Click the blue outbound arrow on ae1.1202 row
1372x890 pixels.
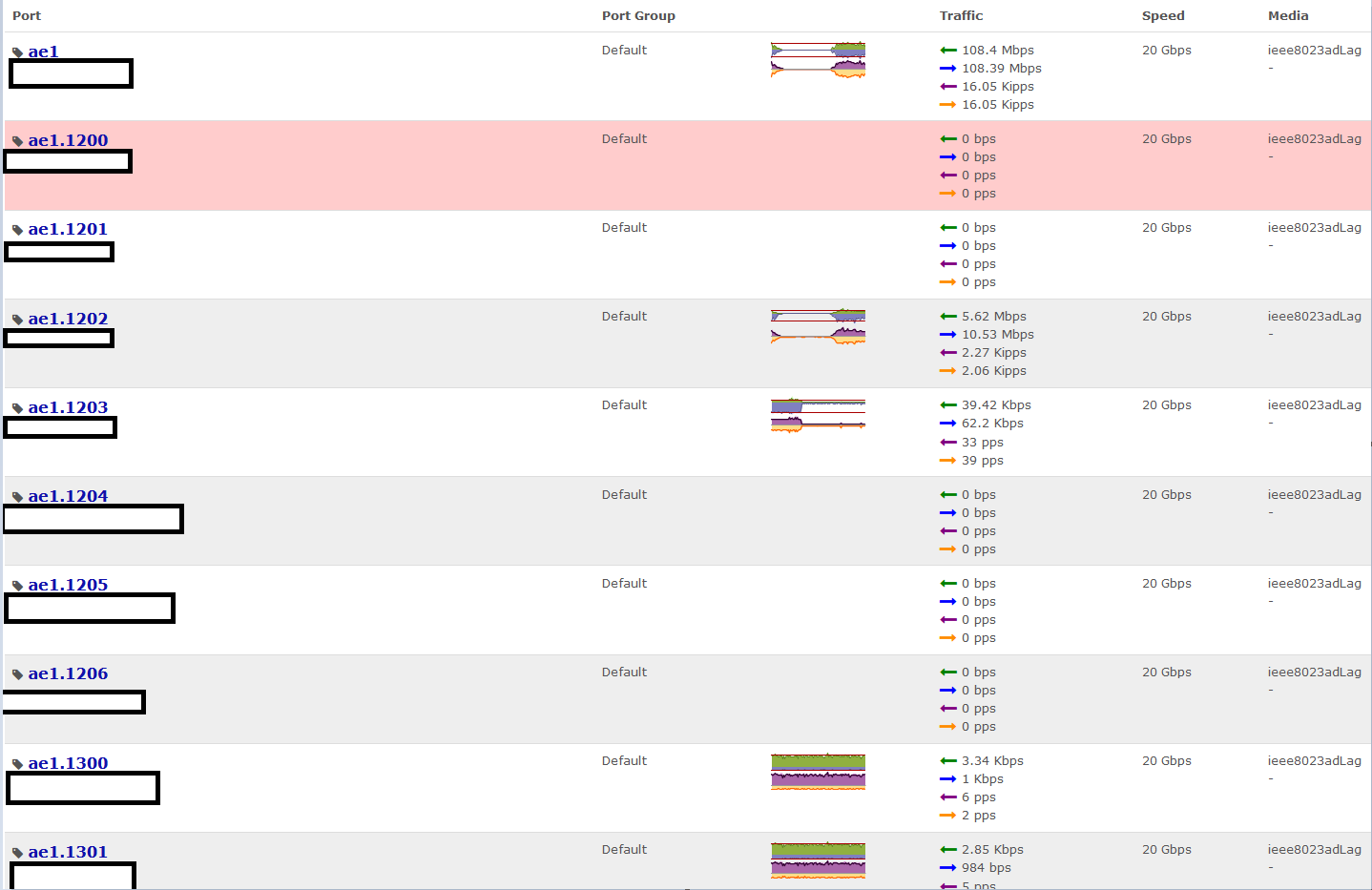[x=947, y=334]
